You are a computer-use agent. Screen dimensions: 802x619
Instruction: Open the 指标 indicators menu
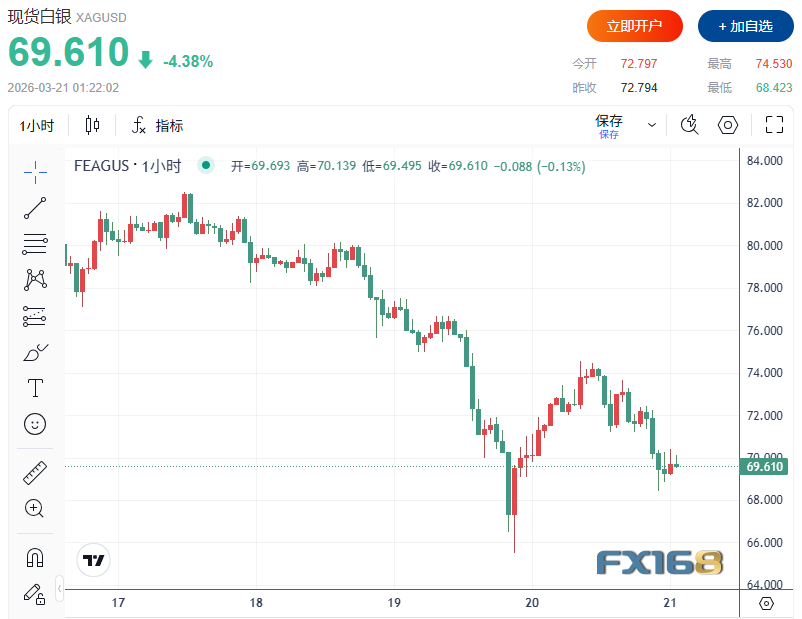pyautogui.click(x=157, y=125)
